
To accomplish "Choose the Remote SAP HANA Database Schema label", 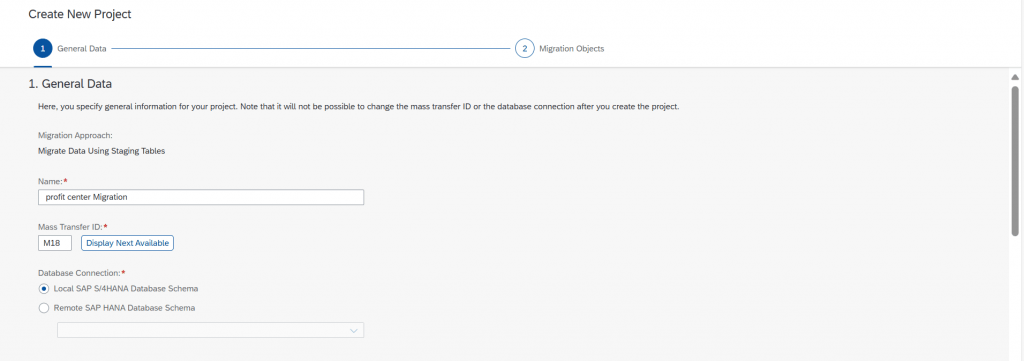I will coord(124,307).
